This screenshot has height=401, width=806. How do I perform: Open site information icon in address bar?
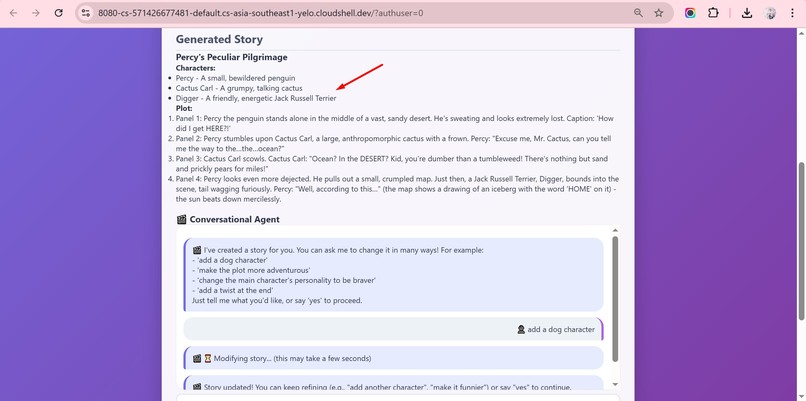[86, 13]
